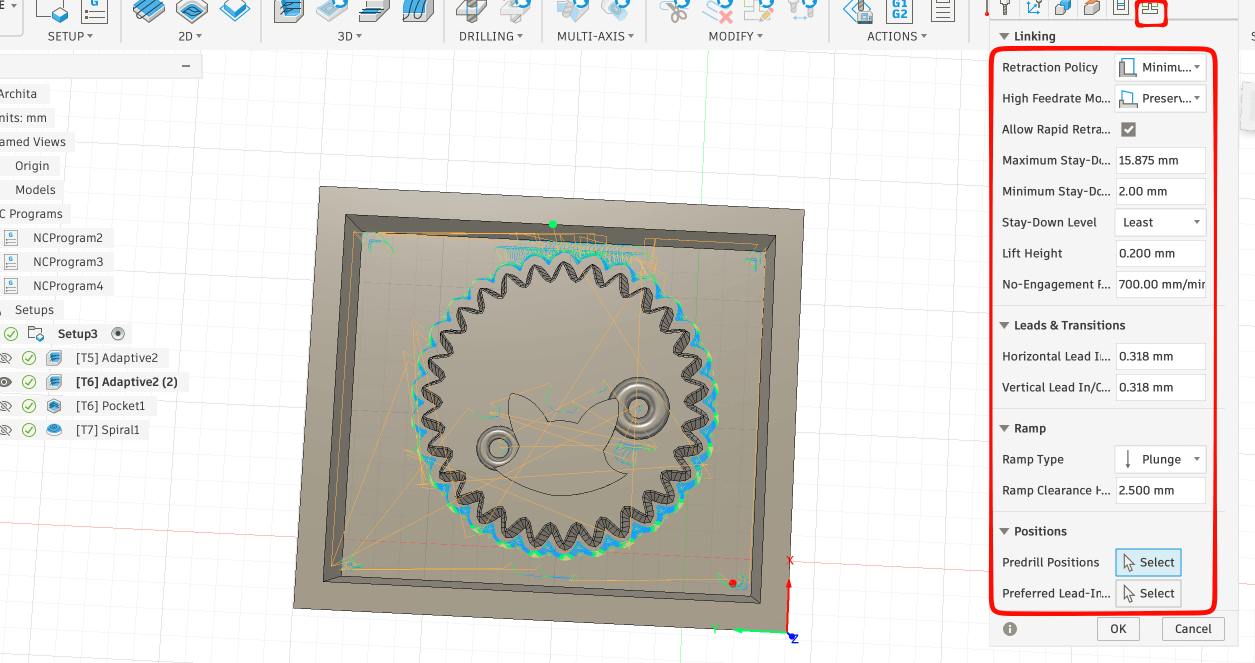Open the High Feedrate Mode dropdown
The image size is (1255, 663).
point(1160,98)
